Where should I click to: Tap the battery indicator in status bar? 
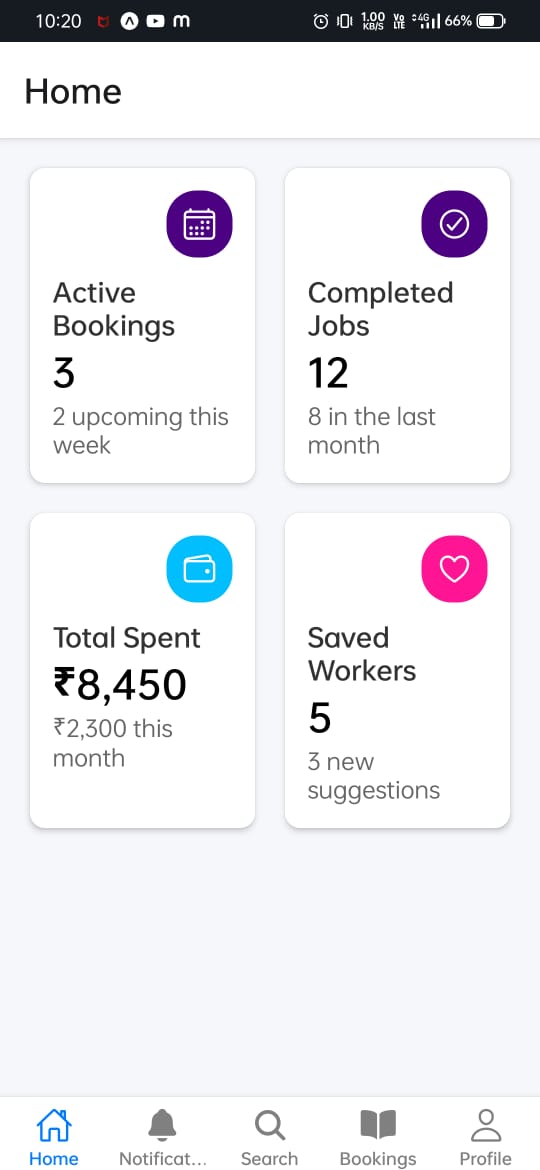pyautogui.click(x=491, y=22)
